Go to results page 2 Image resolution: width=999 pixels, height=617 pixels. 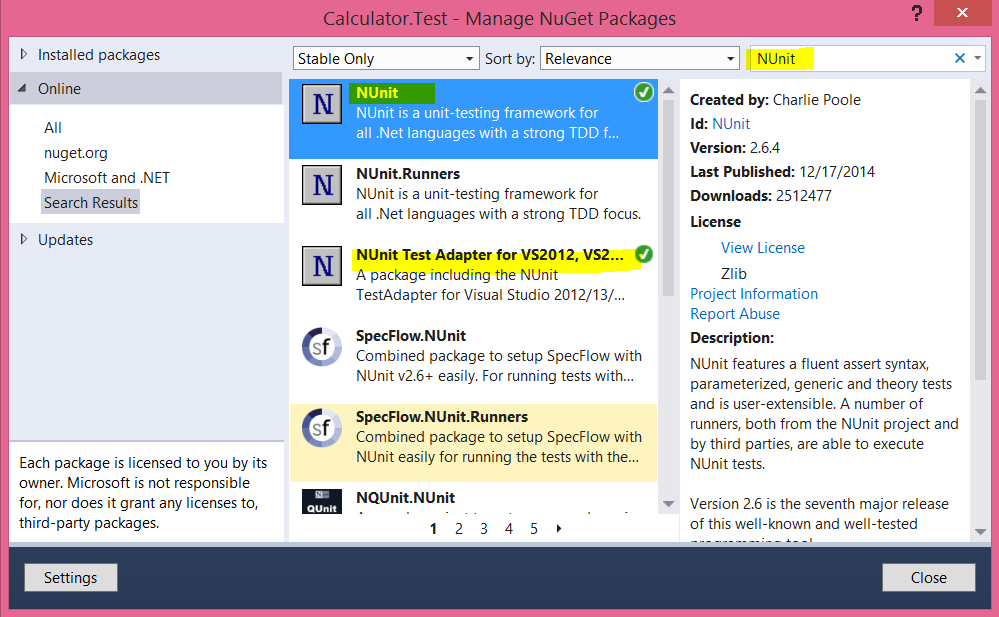point(459,528)
